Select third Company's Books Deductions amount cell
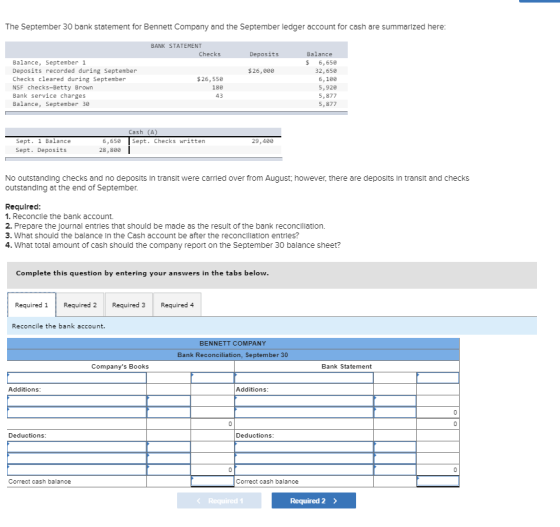Screen dimensions: 560x527 [169, 470]
